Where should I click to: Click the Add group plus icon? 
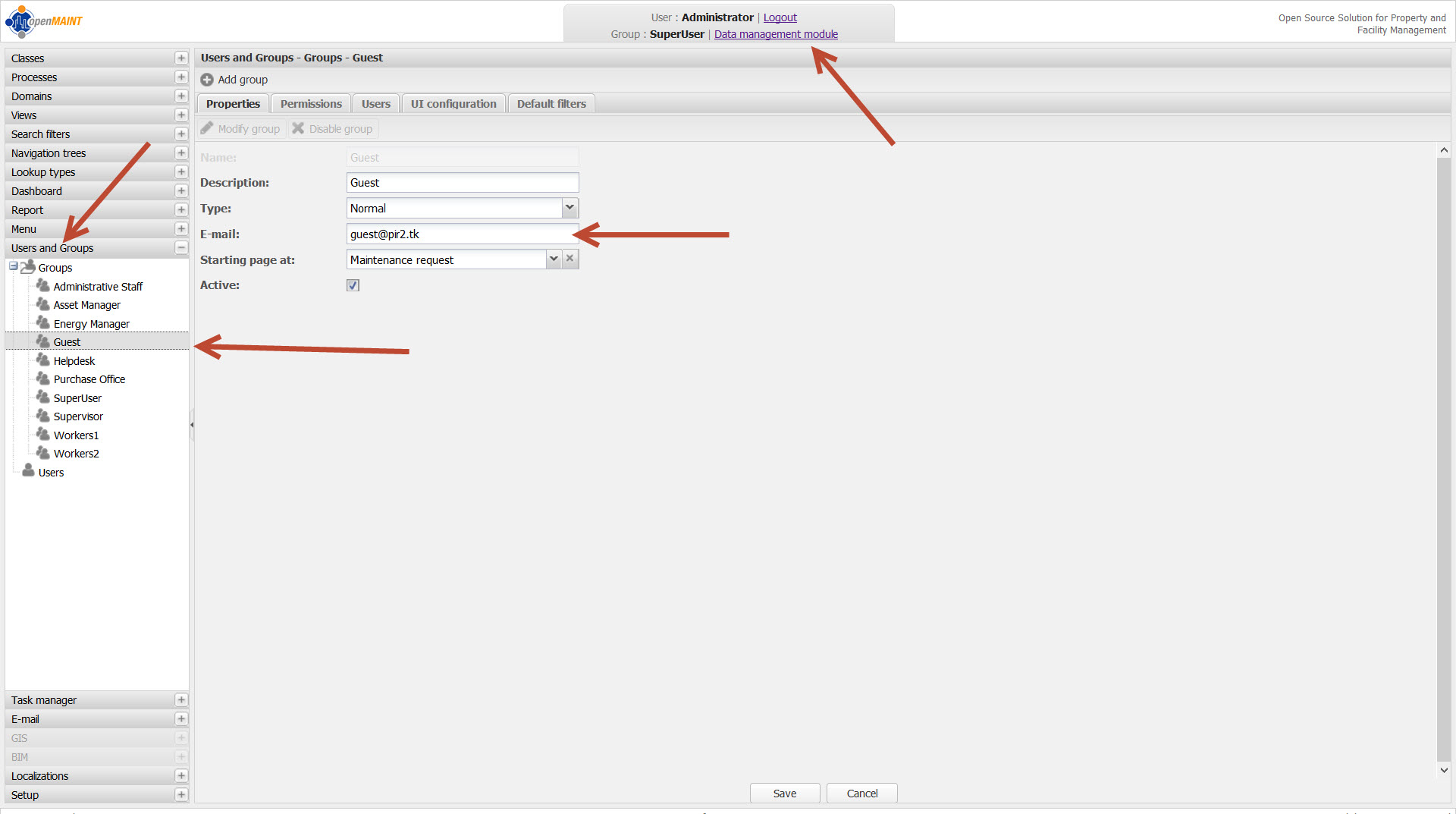coord(206,80)
